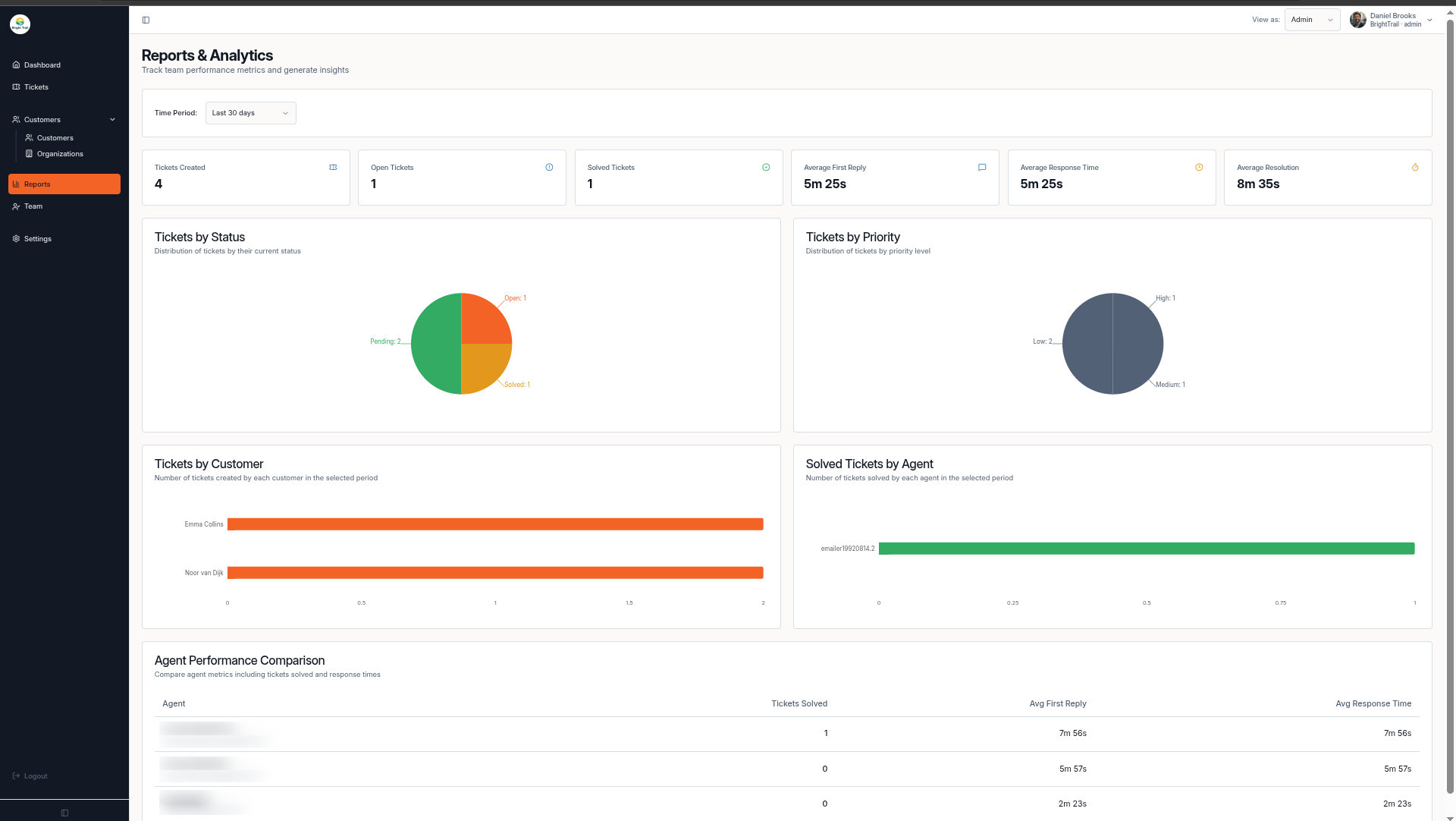Click the Tickets Created value 4
This screenshot has height=821, width=1456.
click(158, 184)
